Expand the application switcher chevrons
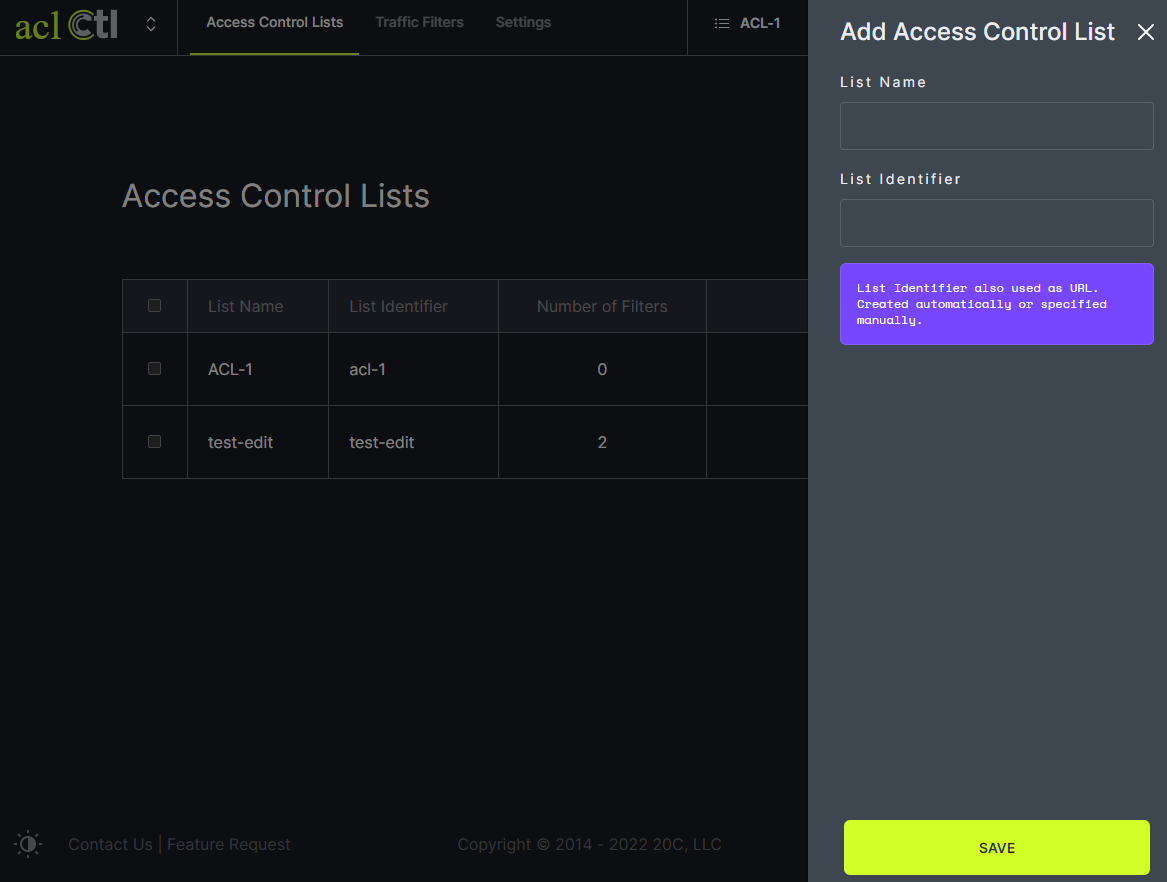This screenshot has width=1167, height=882. (x=151, y=24)
